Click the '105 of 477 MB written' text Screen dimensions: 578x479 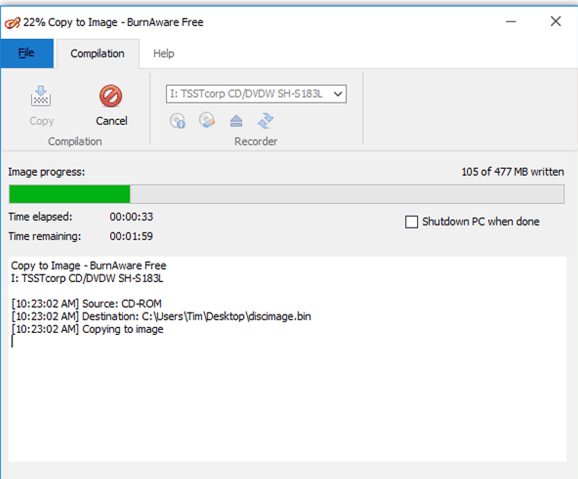click(513, 172)
